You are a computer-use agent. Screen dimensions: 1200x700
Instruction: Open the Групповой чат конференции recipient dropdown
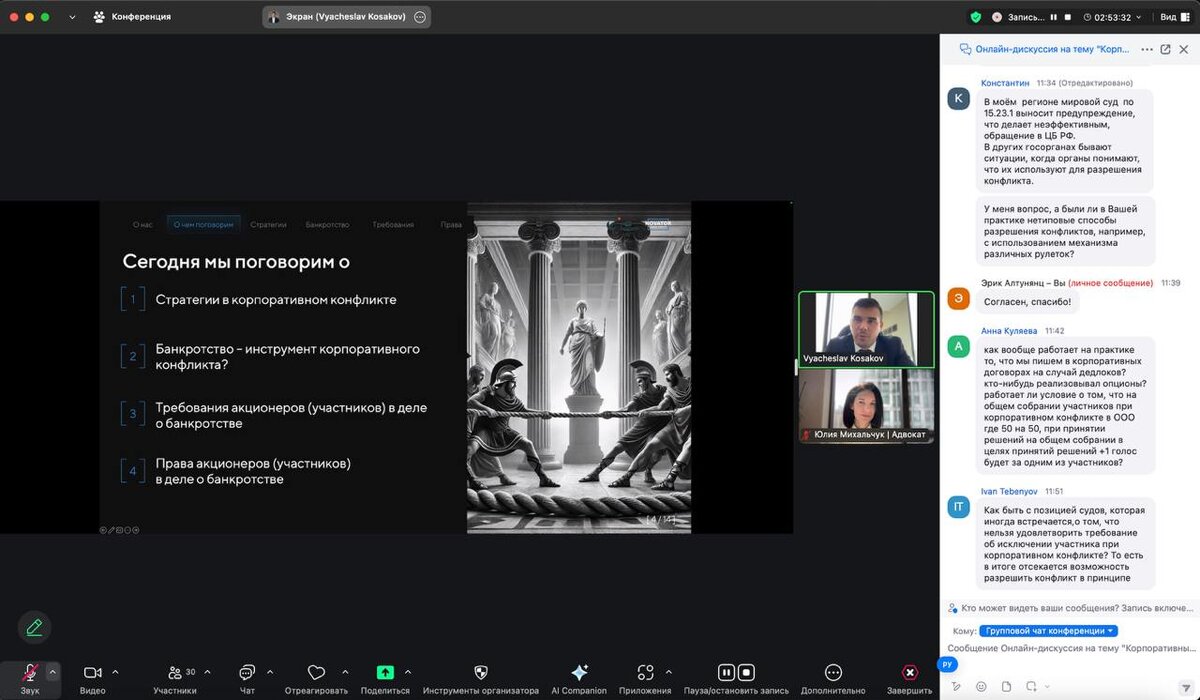tap(1048, 631)
